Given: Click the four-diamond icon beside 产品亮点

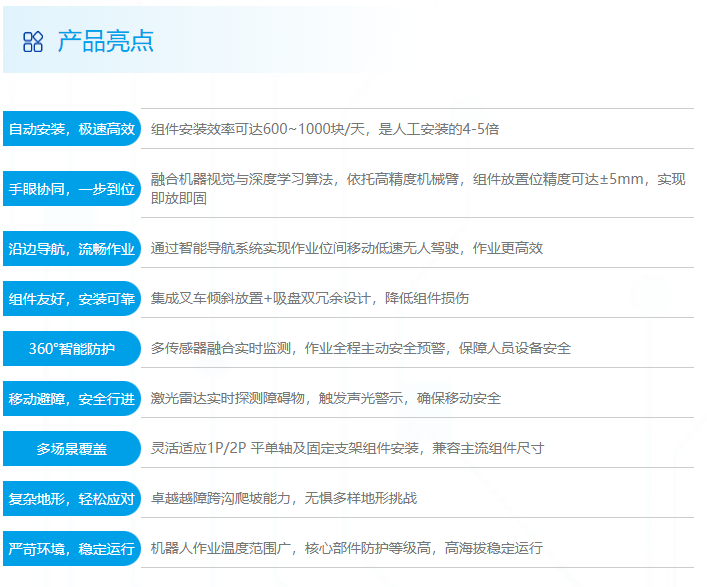Looking at the screenshot, I should [x=33, y=41].
